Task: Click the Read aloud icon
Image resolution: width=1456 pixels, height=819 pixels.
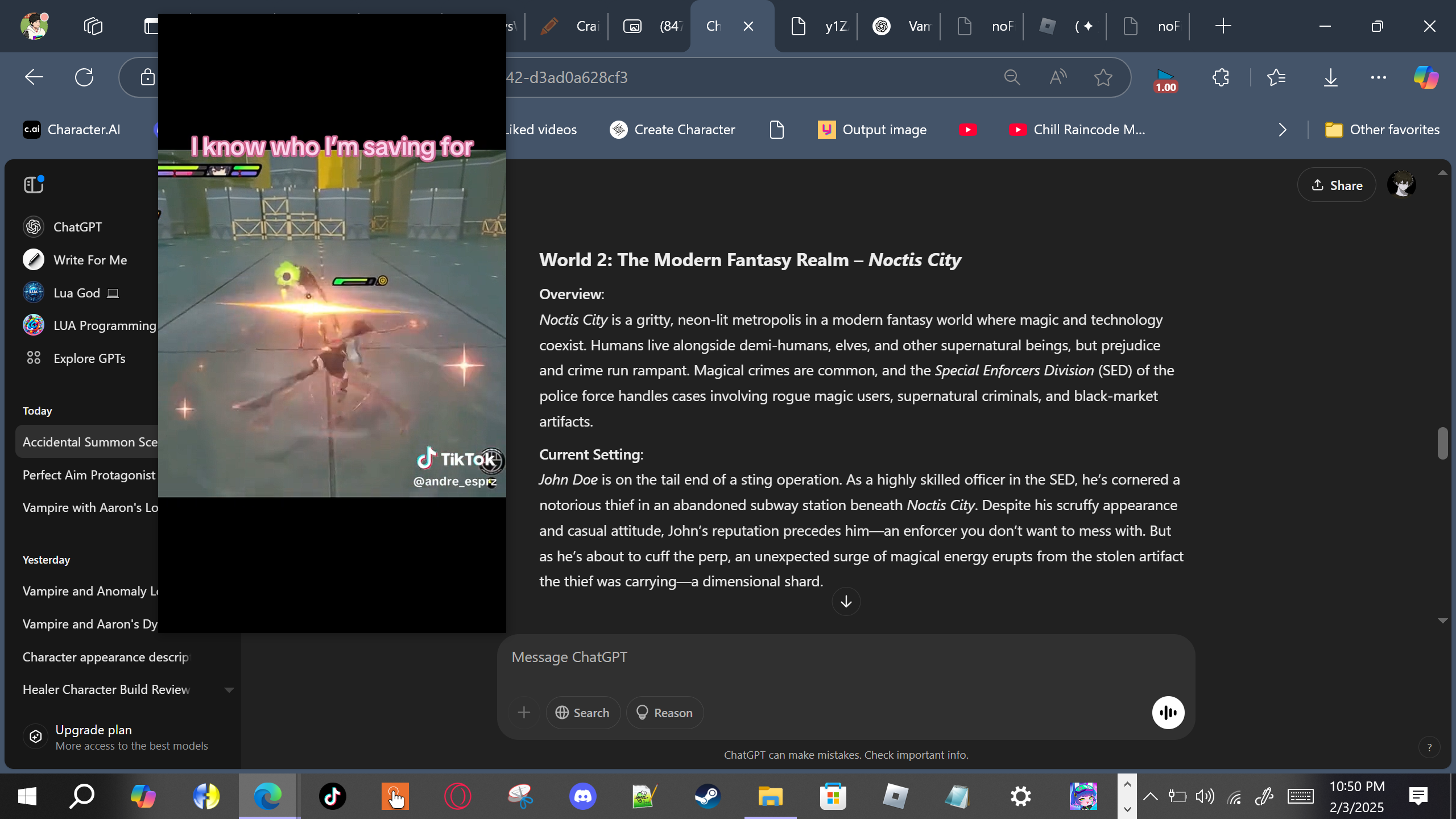Action: coord(1058,77)
